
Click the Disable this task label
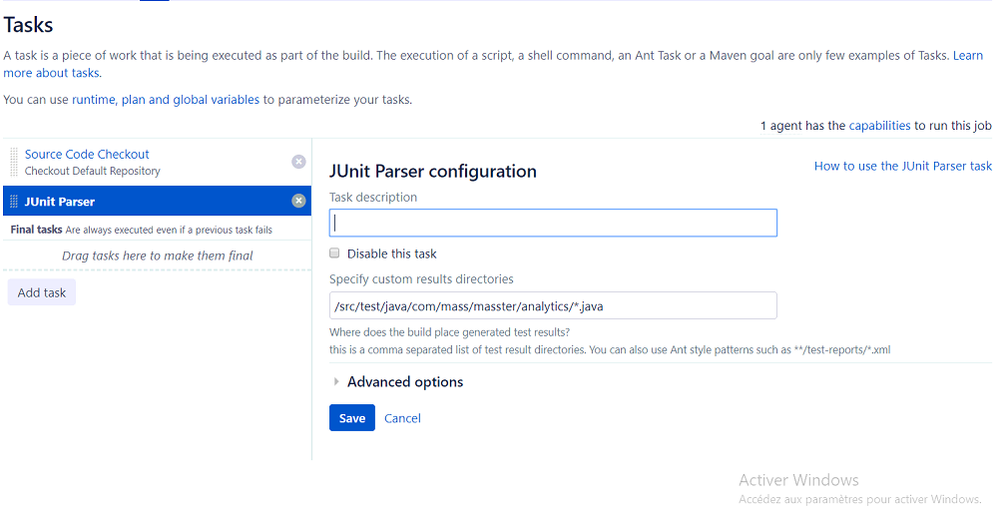391,254
